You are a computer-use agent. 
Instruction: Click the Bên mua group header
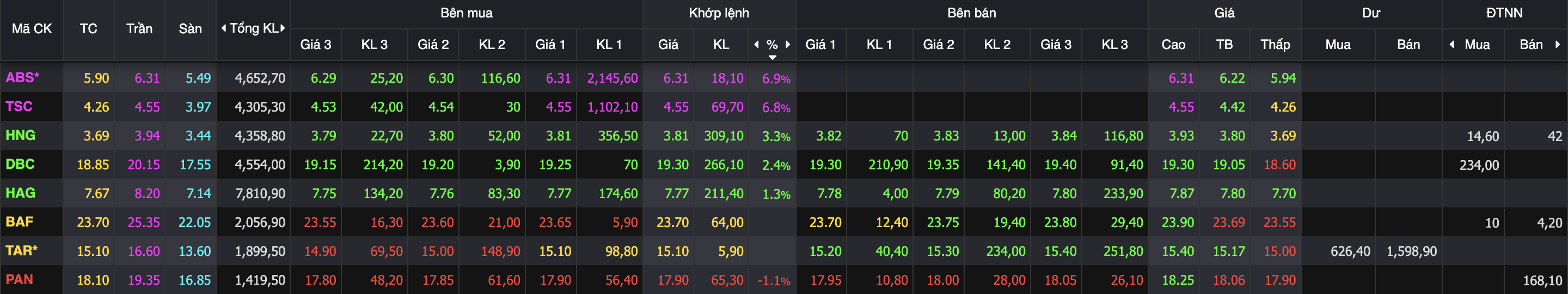[x=466, y=13]
